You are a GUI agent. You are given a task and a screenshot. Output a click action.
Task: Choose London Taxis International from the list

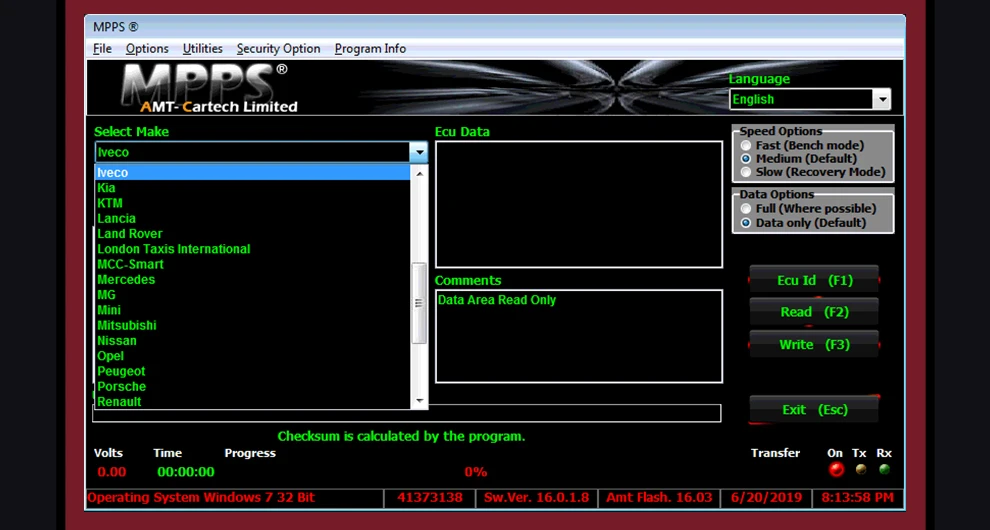(x=253, y=249)
